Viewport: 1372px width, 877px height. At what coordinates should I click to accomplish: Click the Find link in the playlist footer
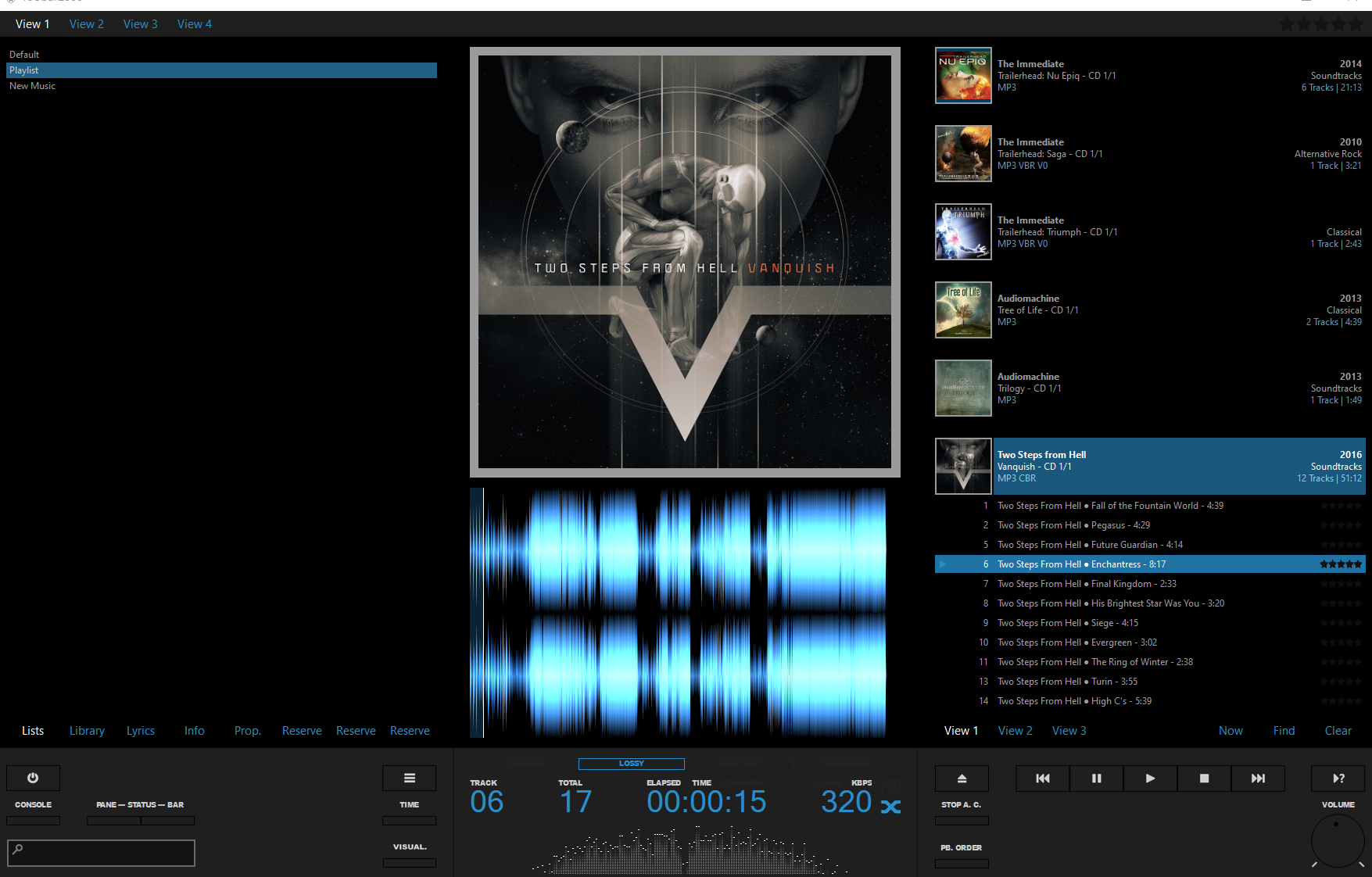click(x=1284, y=730)
